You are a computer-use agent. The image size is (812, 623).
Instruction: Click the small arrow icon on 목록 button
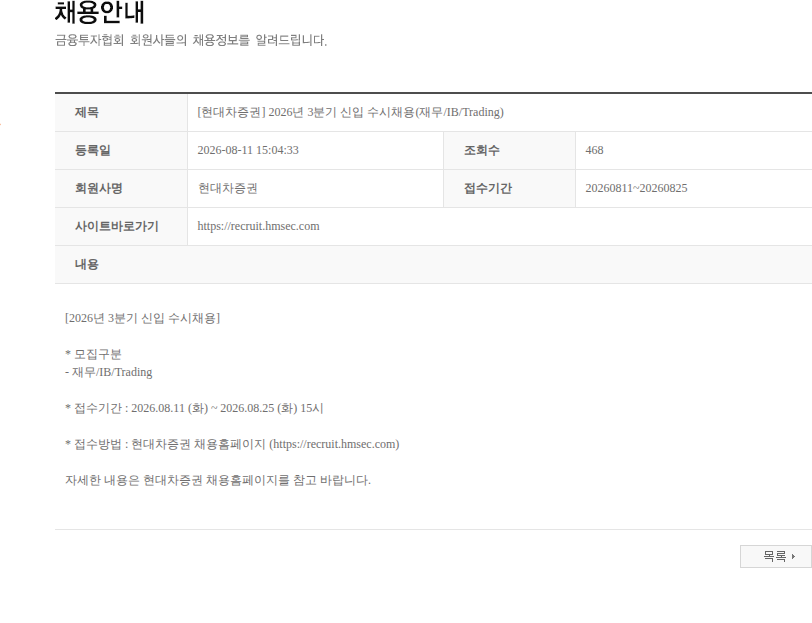pos(793,556)
